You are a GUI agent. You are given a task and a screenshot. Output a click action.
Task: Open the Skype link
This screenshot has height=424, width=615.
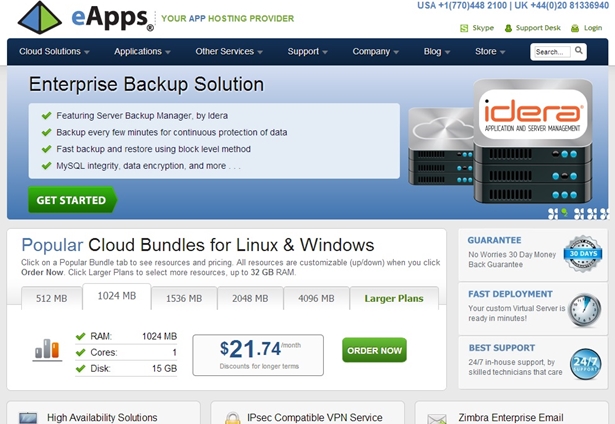tap(483, 28)
